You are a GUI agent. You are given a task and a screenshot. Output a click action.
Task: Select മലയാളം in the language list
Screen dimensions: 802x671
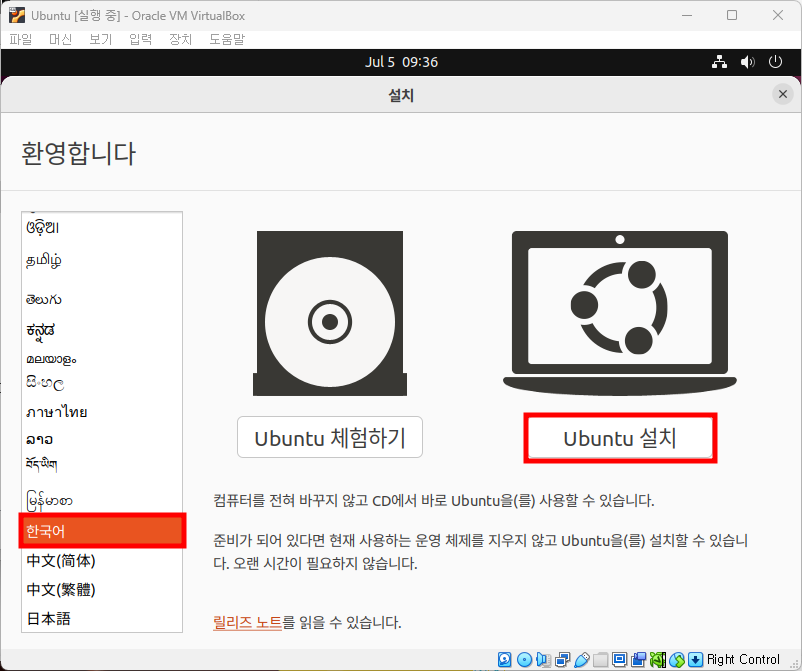(x=102, y=360)
